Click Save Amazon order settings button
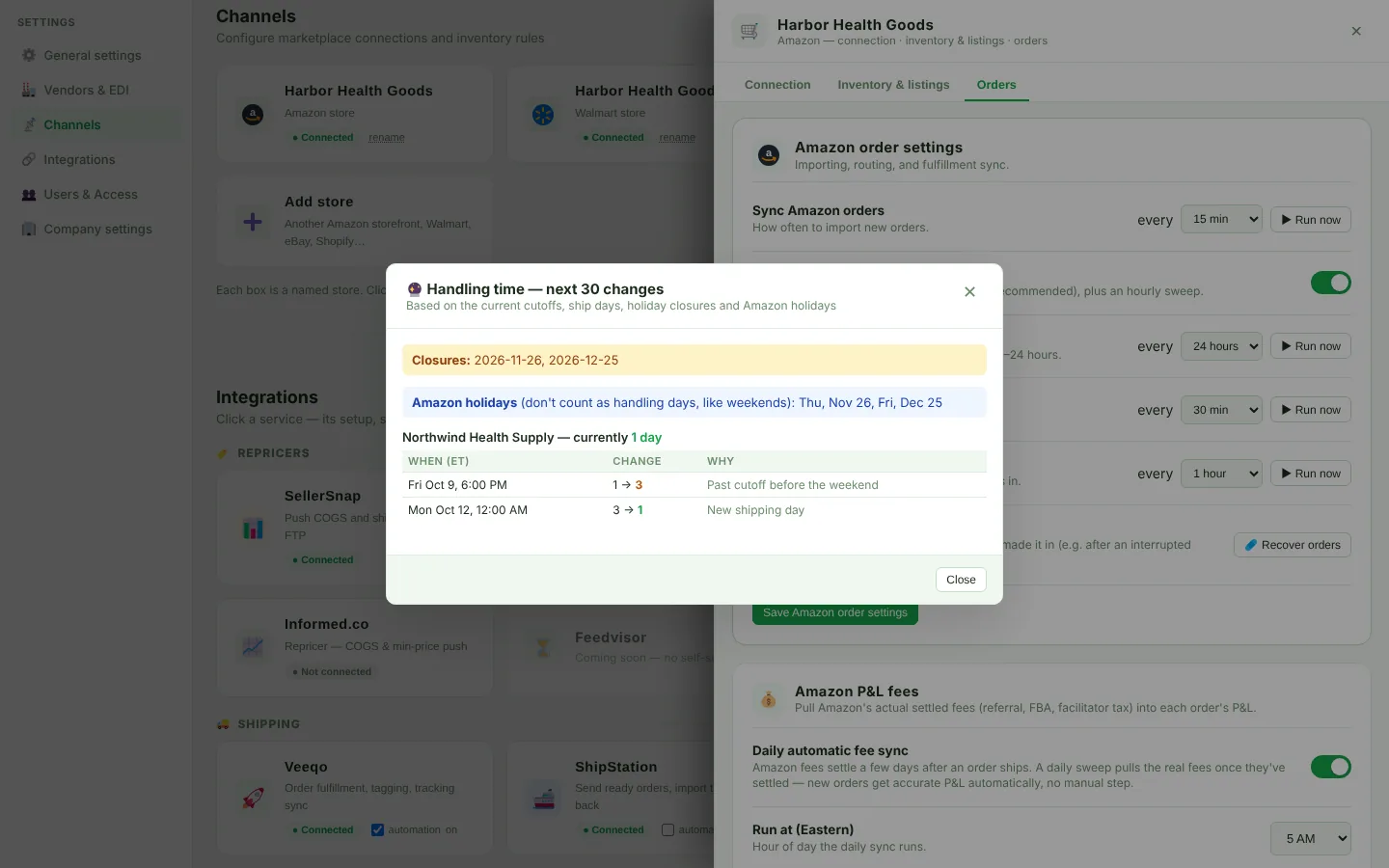Image resolution: width=1389 pixels, height=868 pixels. pyautogui.click(x=835, y=612)
